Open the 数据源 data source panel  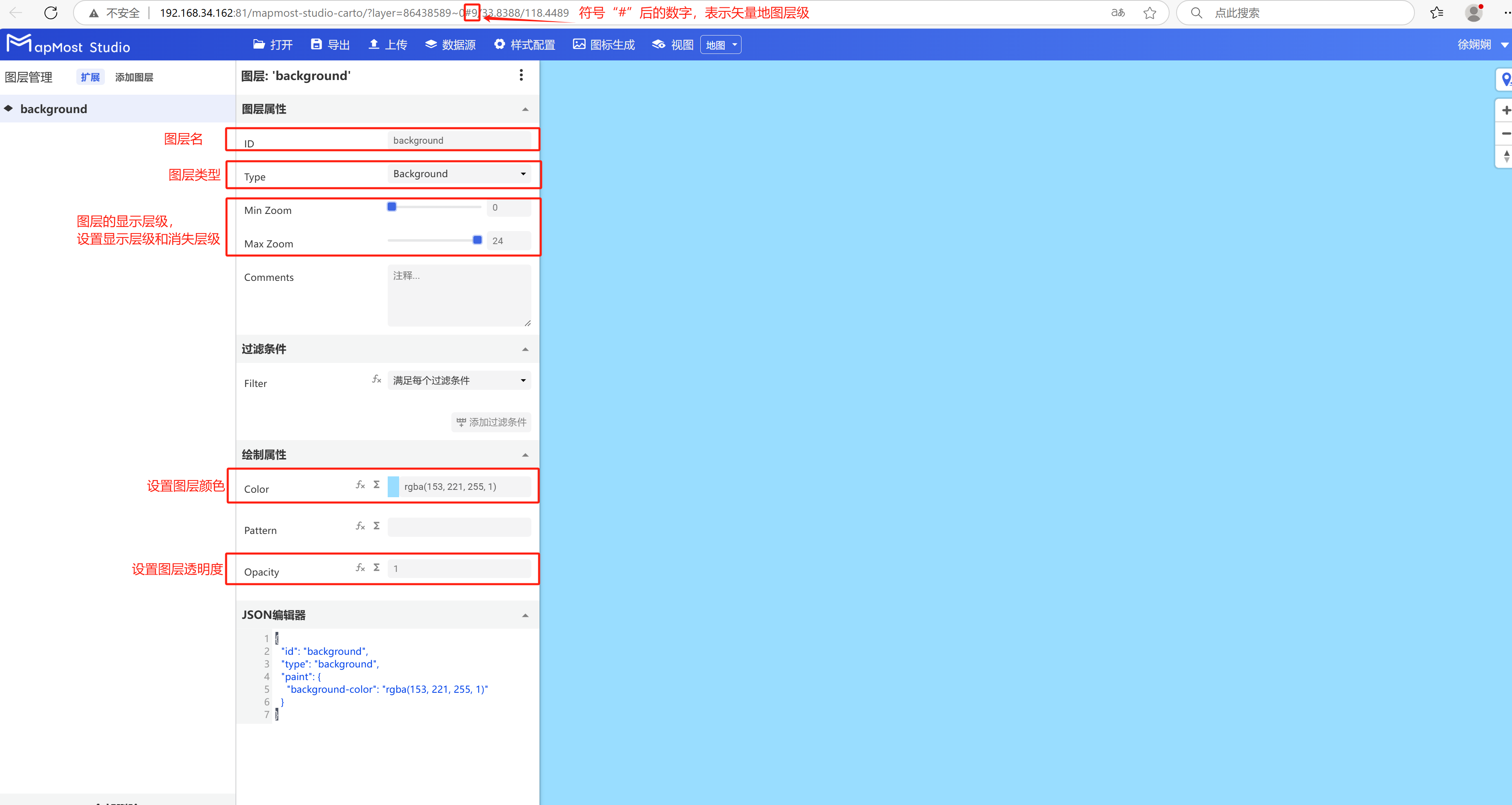click(x=450, y=44)
